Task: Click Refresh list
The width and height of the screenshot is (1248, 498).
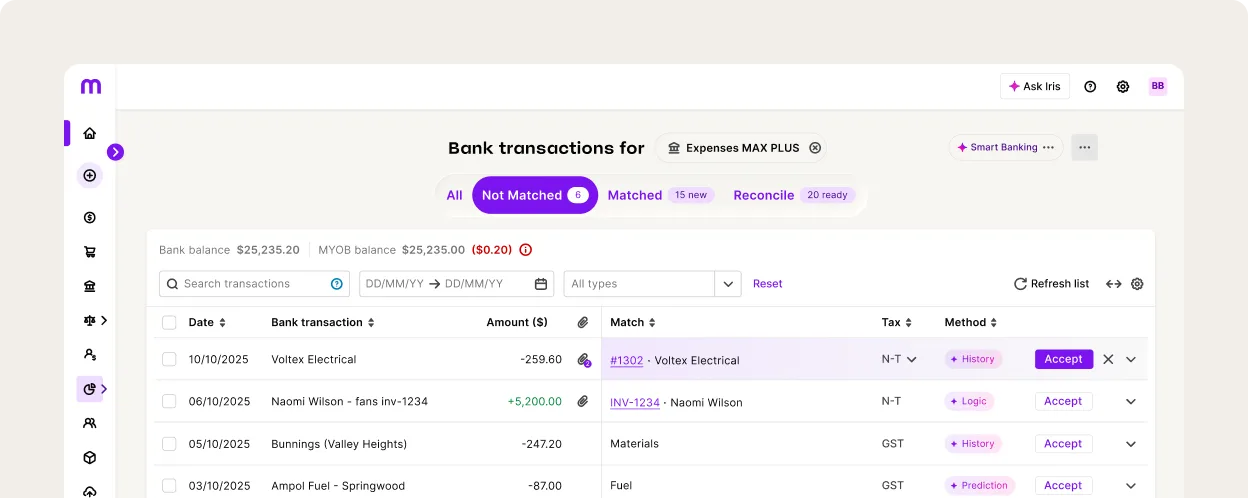Action: click(x=1051, y=284)
